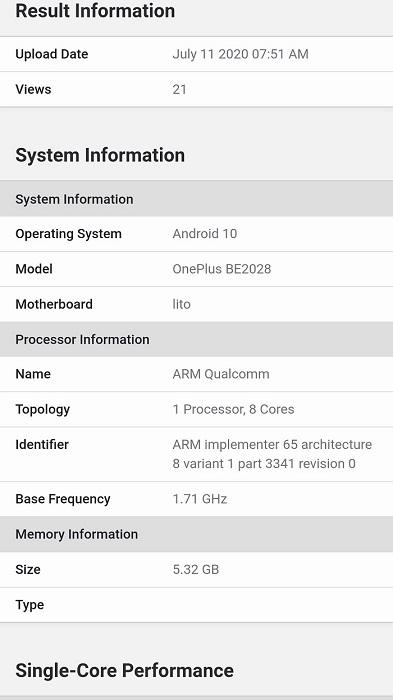Select the Base Frequency label
Viewport: 393px width, 700px height.
click(63, 499)
